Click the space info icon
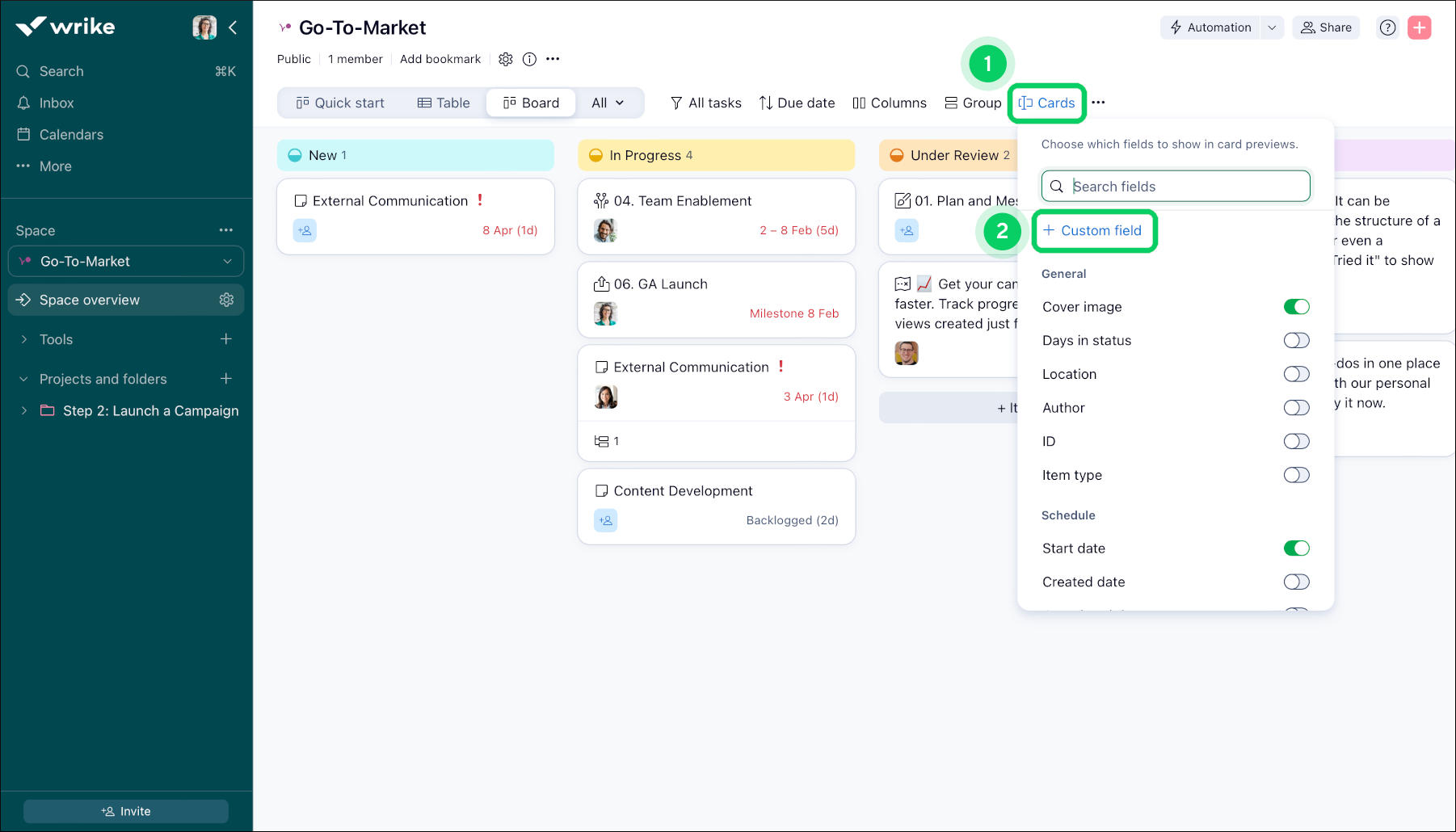The image size is (1456, 832). 529,59
